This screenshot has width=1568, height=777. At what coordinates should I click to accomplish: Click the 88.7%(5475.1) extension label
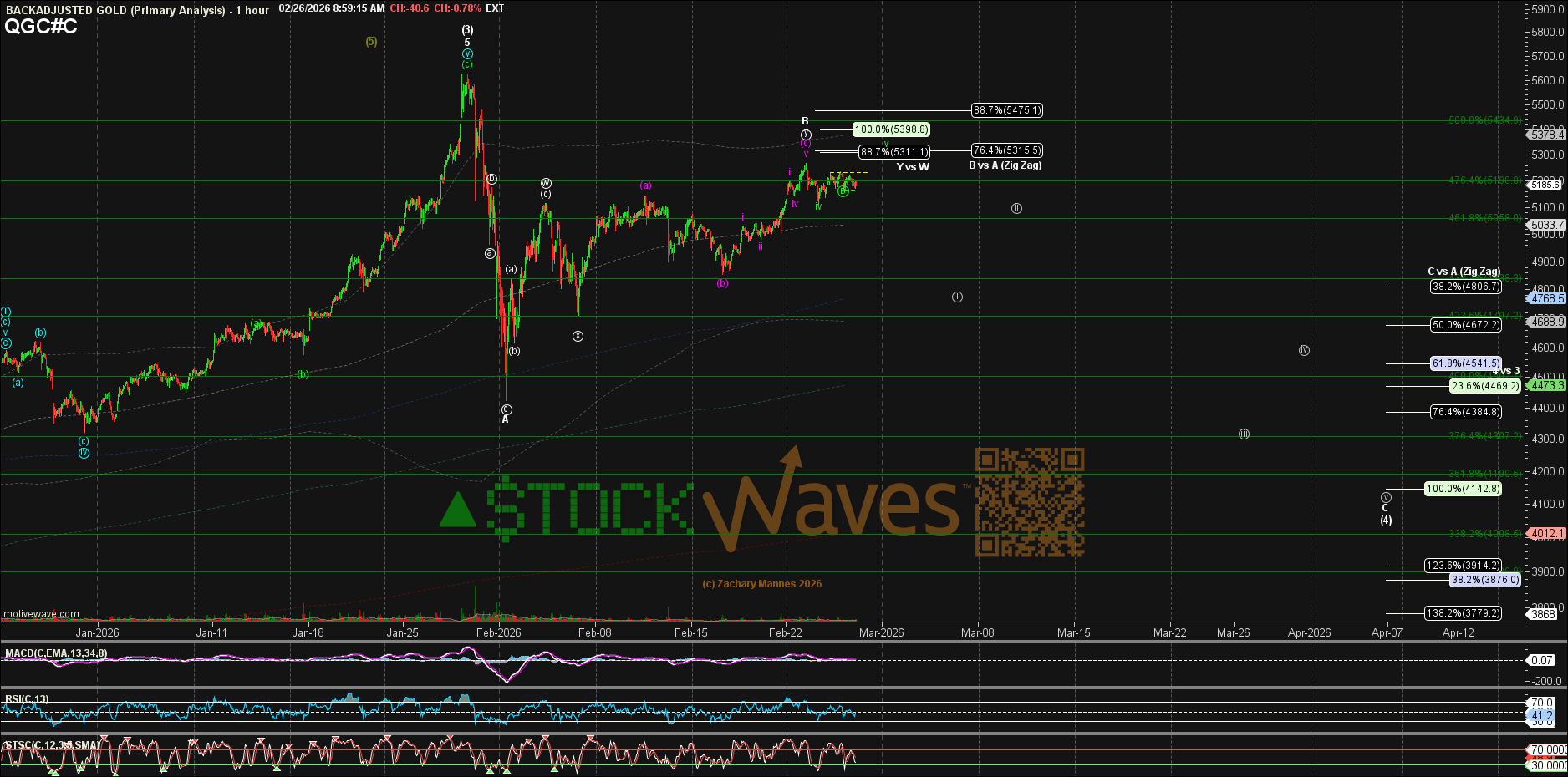pyautogui.click(x=1007, y=110)
